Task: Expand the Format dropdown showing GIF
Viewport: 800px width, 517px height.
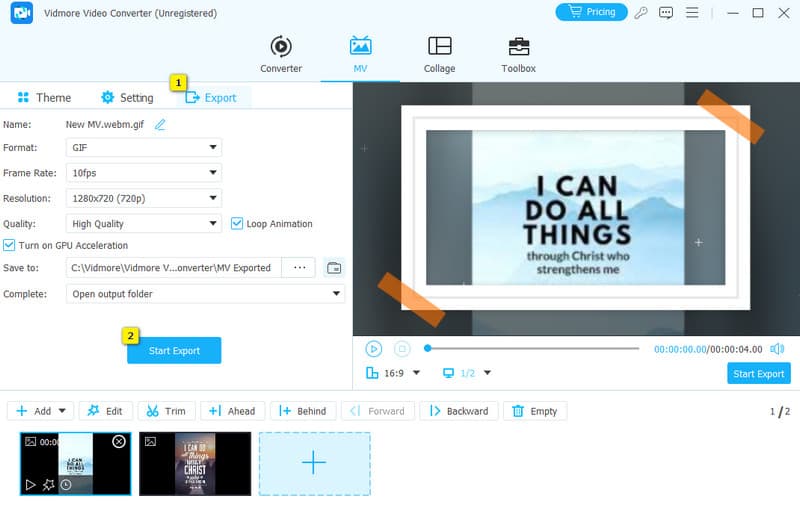Action: [x=143, y=147]
